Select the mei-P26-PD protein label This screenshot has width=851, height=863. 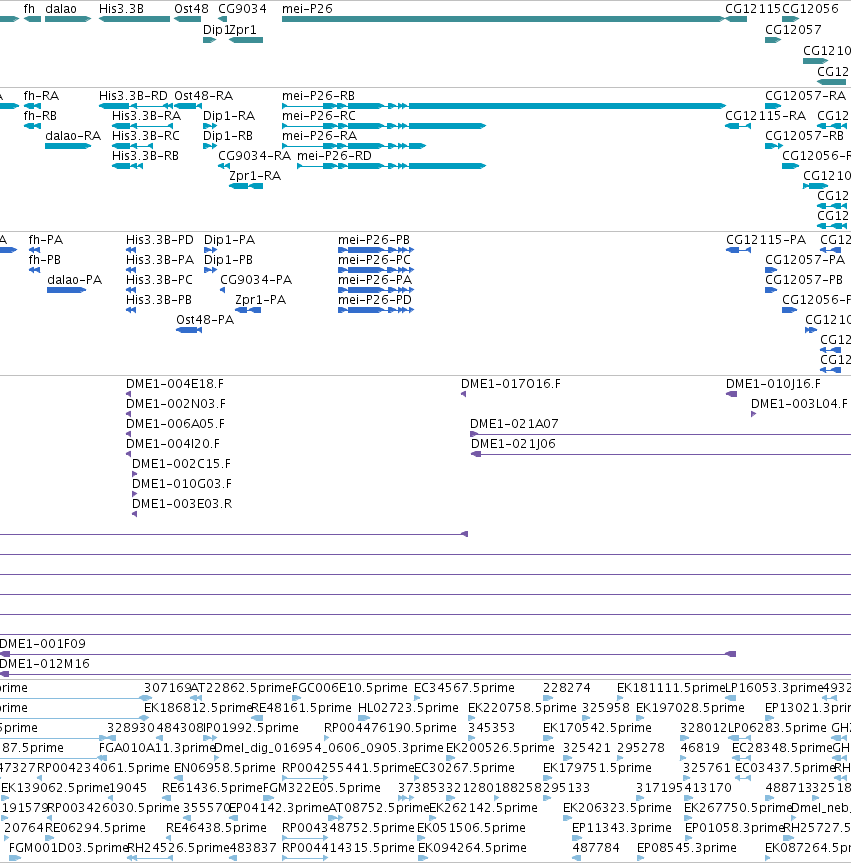click(375, 300)
